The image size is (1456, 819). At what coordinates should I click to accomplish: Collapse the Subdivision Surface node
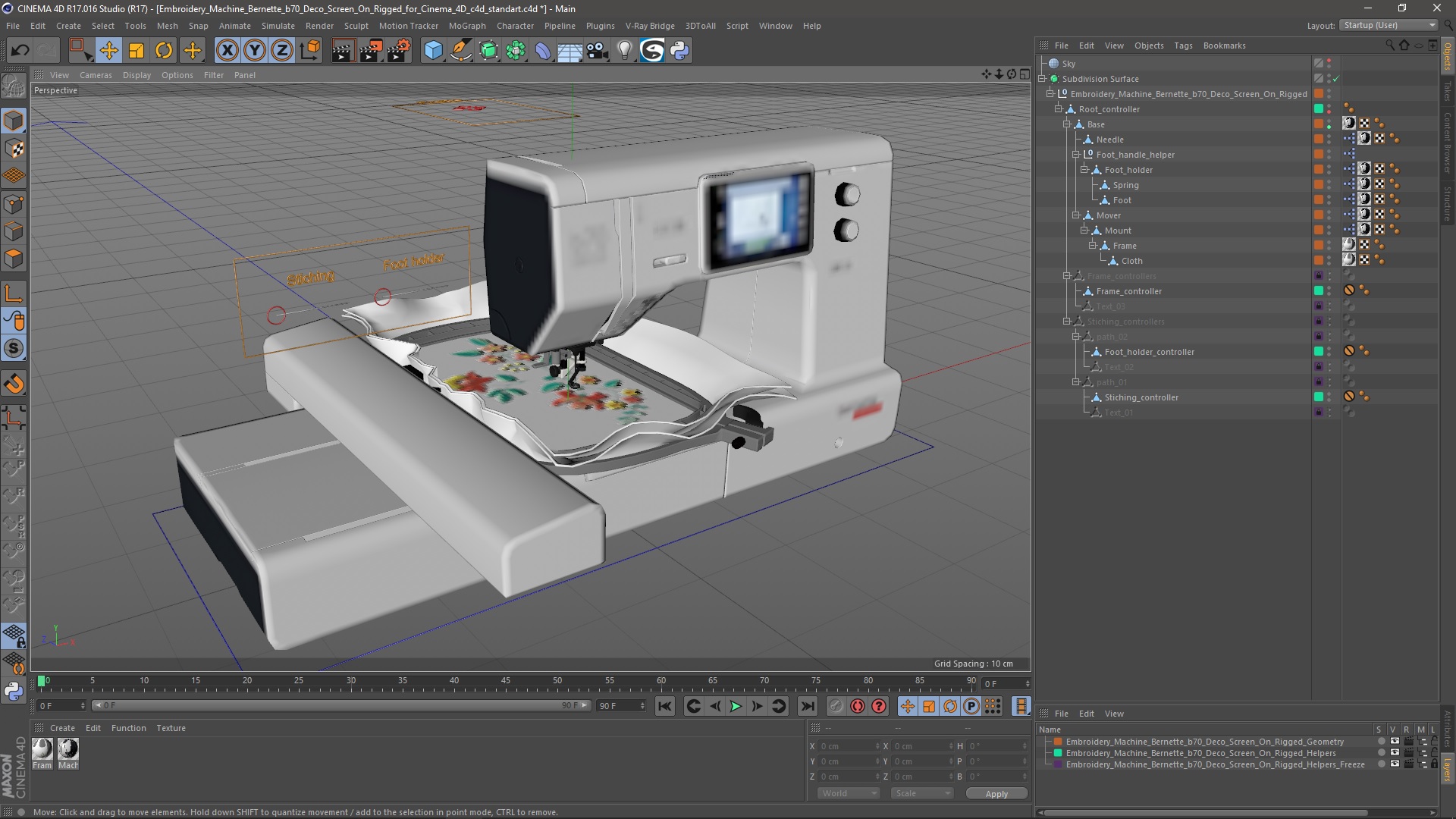tap(1042, 79)
